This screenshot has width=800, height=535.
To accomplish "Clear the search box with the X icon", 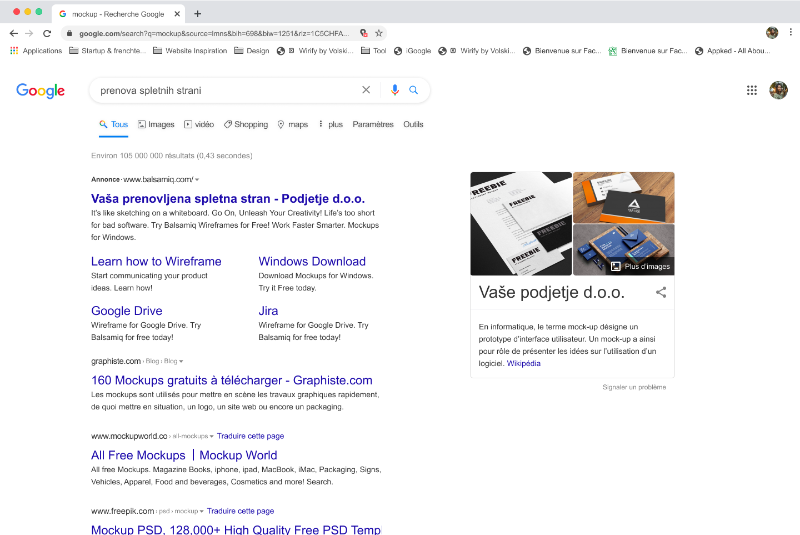I will point(366,90).
